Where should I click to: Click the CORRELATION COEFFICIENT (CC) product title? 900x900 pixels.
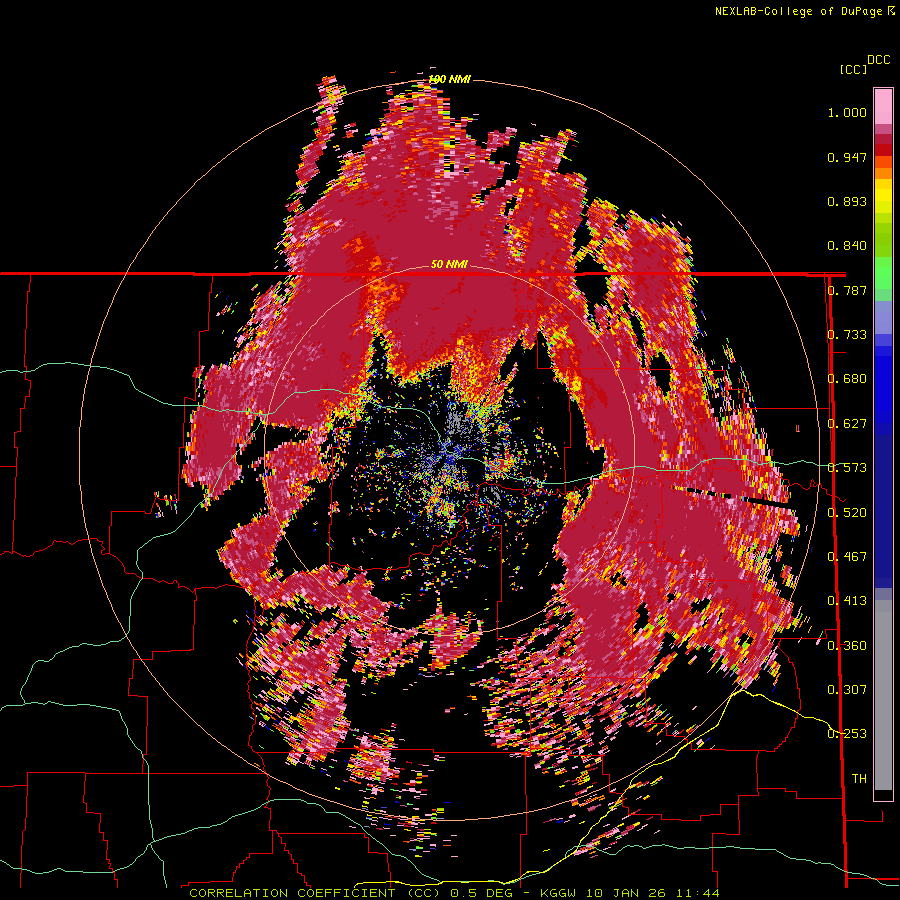pyautogui.click(x=314, y=893)
